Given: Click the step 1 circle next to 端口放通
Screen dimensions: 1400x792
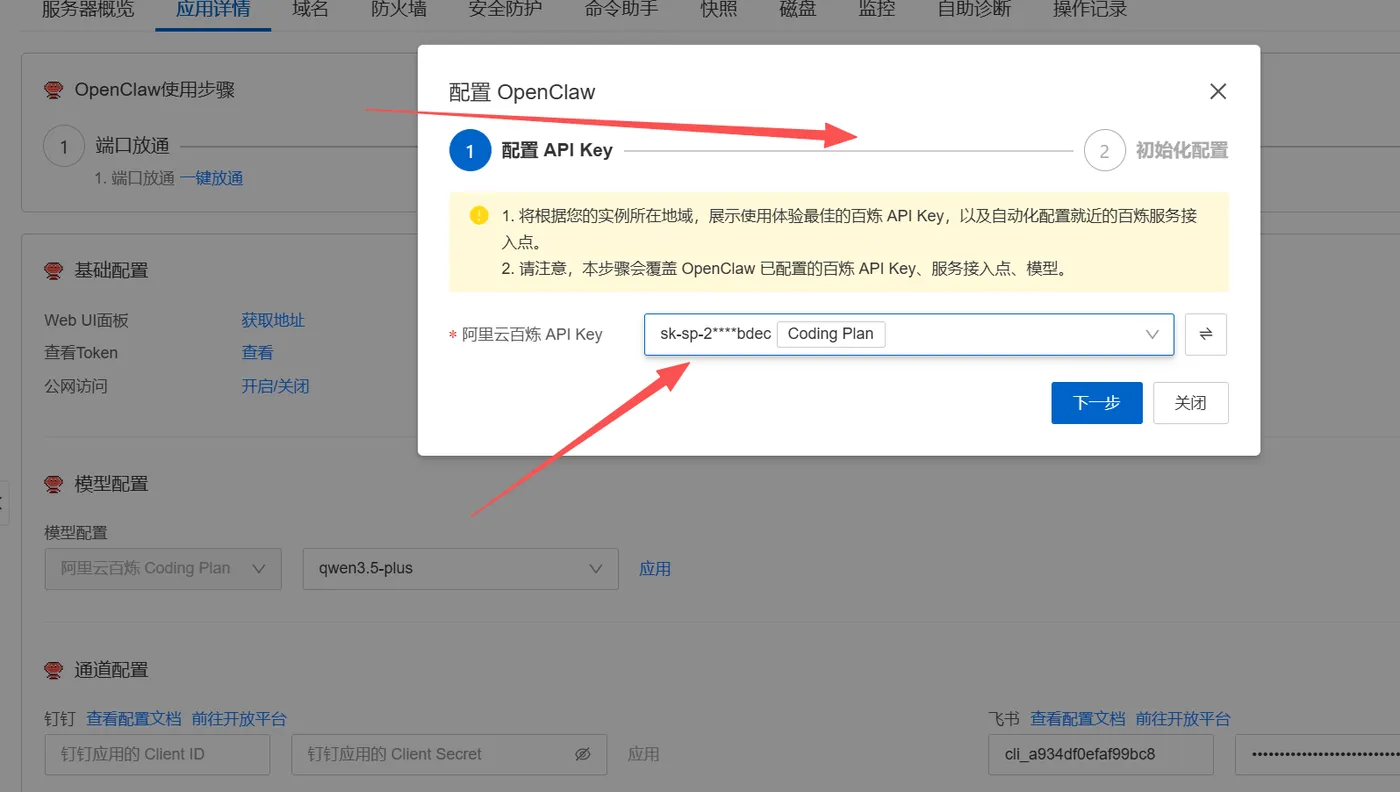Looking at the screenshot, I should (64, 147).
